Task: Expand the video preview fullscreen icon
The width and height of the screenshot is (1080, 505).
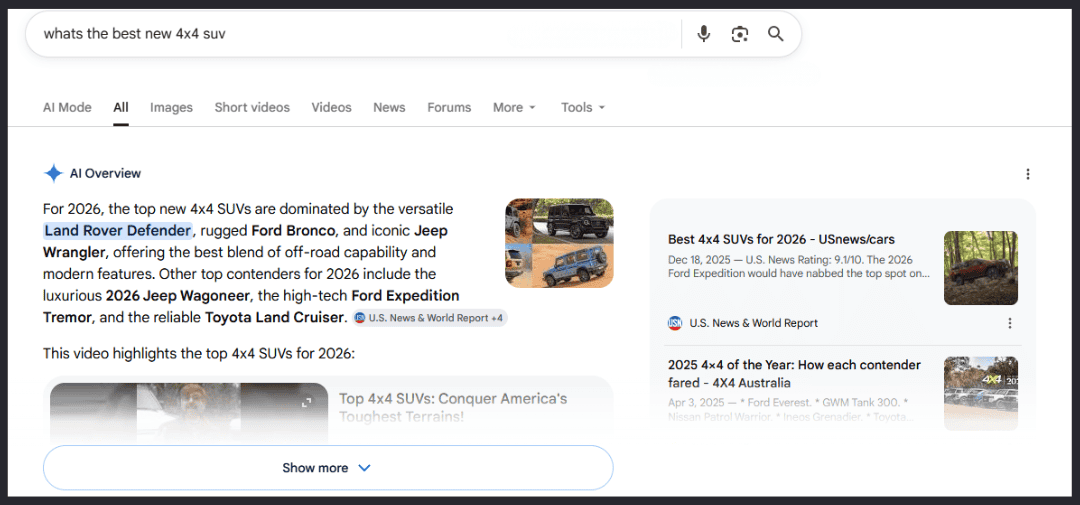Action: point(307,402)
